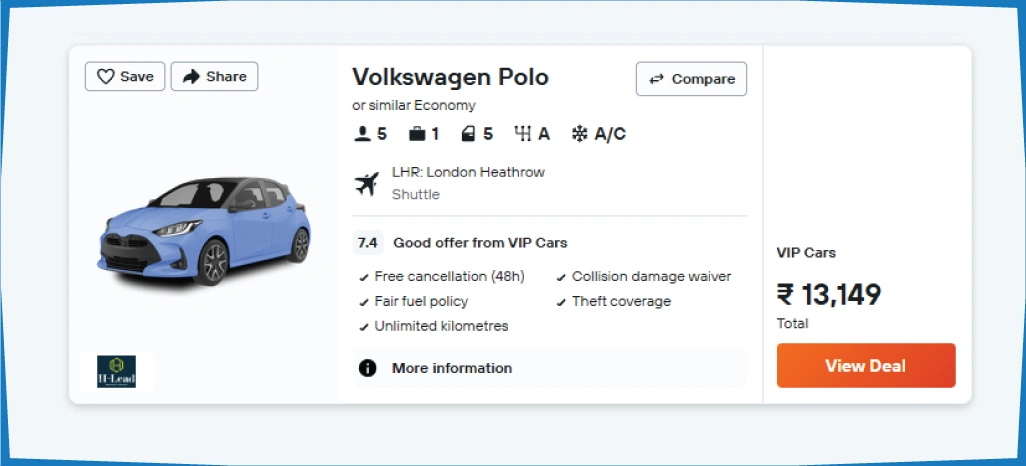This screenshot has width=1026, height=466.
Task: Click the passenger seats icon
Action: click(x=363, y=134)
